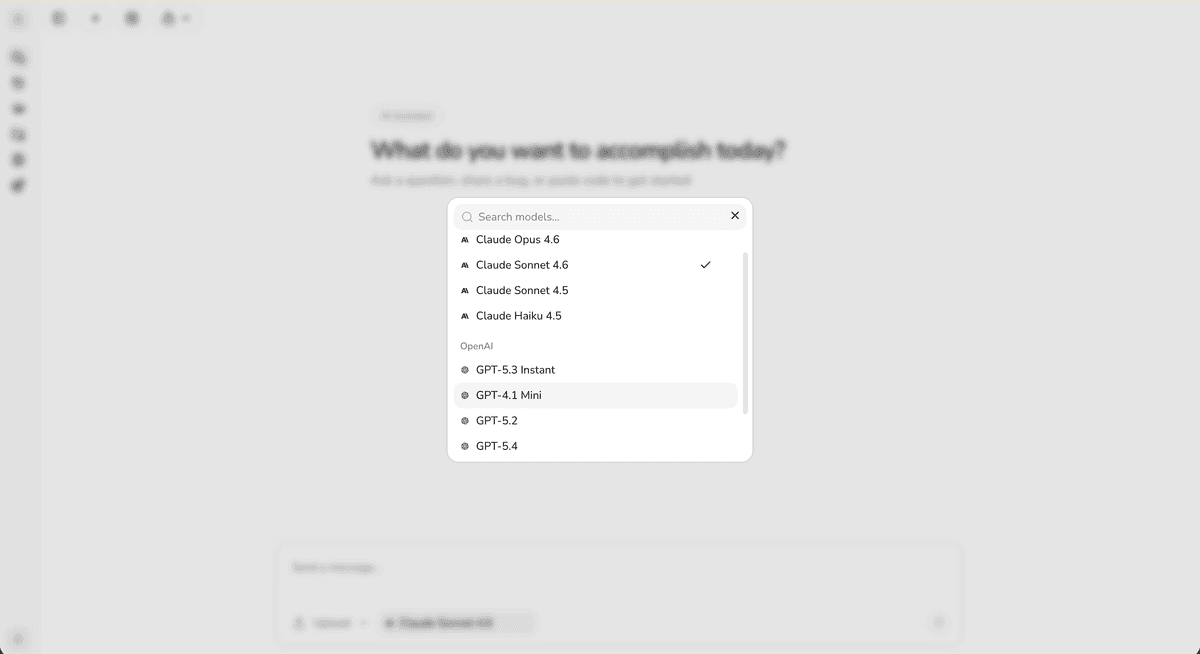
Task: Select Claude Opus 4.6 as the model
Action: 517,239
